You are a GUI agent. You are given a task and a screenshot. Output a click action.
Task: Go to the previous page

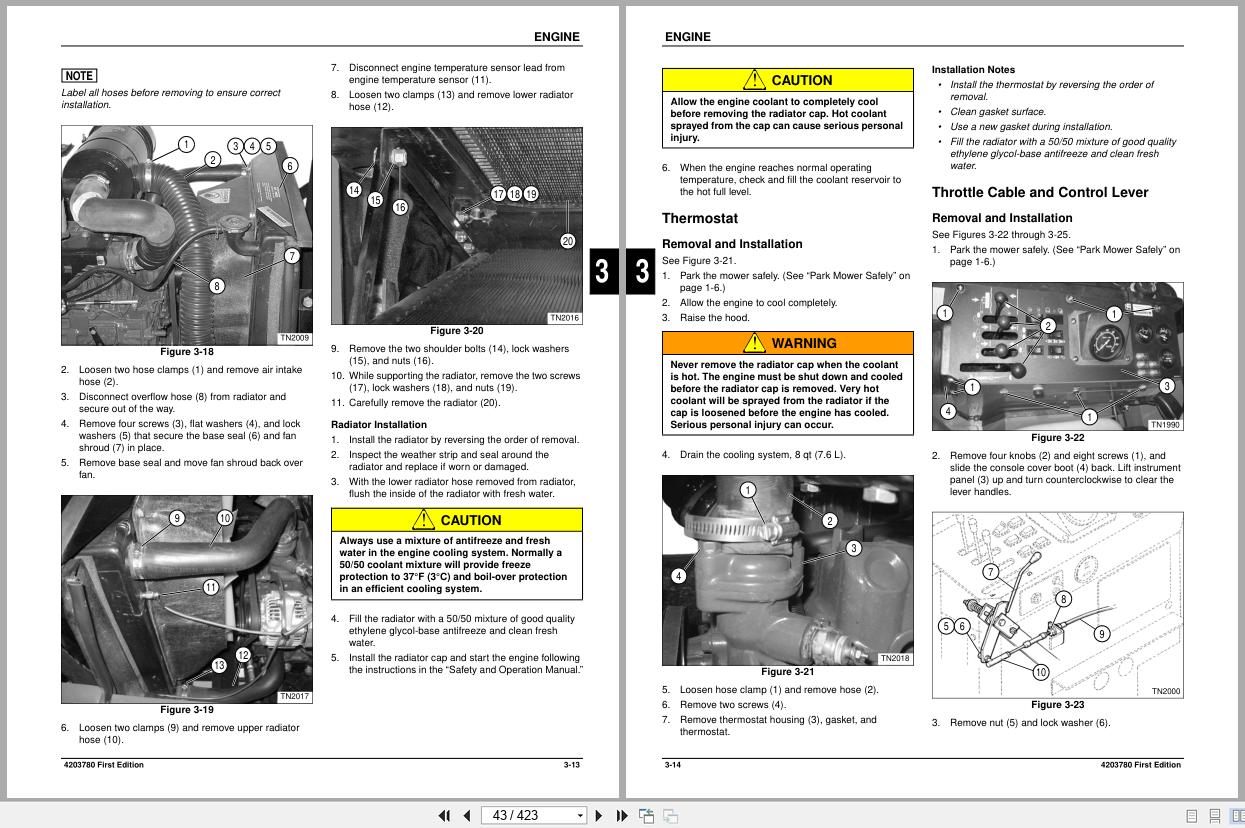click(x=466, y=816)
